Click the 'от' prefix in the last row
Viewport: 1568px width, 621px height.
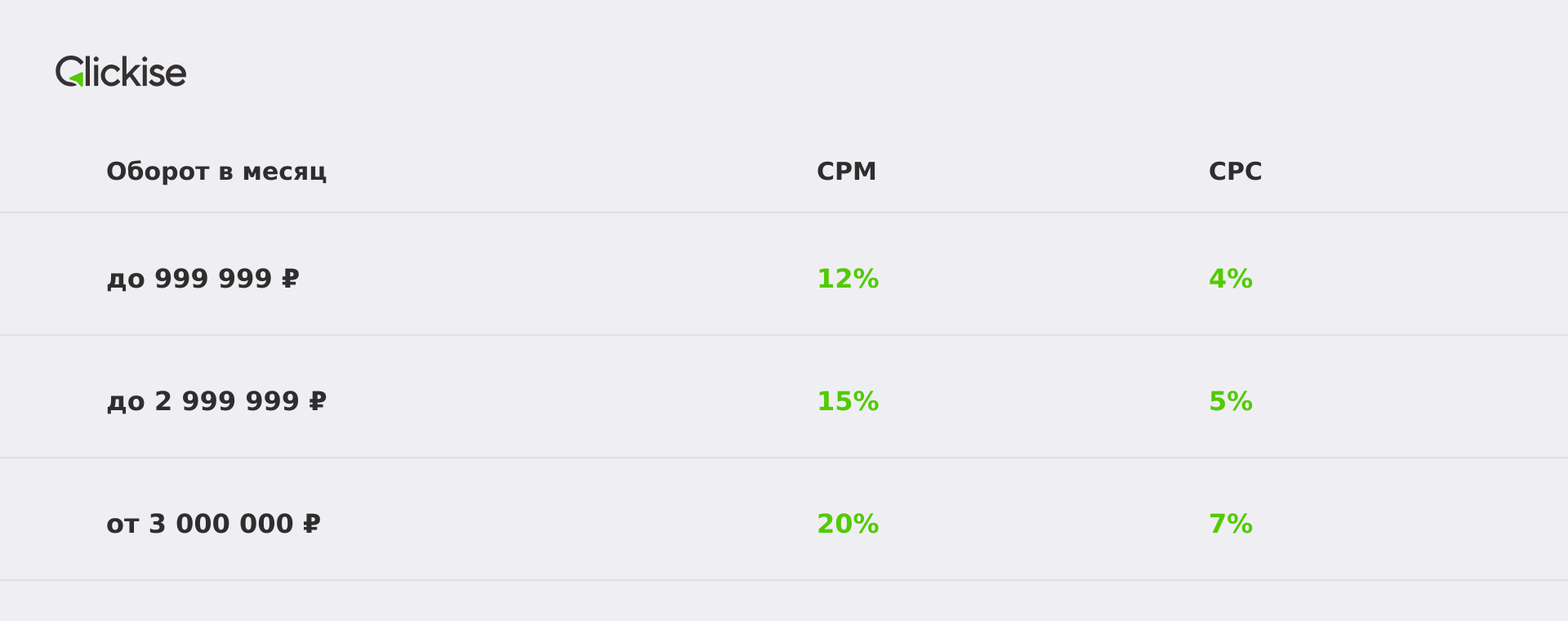pyautogui.click(x=122, y=525)
